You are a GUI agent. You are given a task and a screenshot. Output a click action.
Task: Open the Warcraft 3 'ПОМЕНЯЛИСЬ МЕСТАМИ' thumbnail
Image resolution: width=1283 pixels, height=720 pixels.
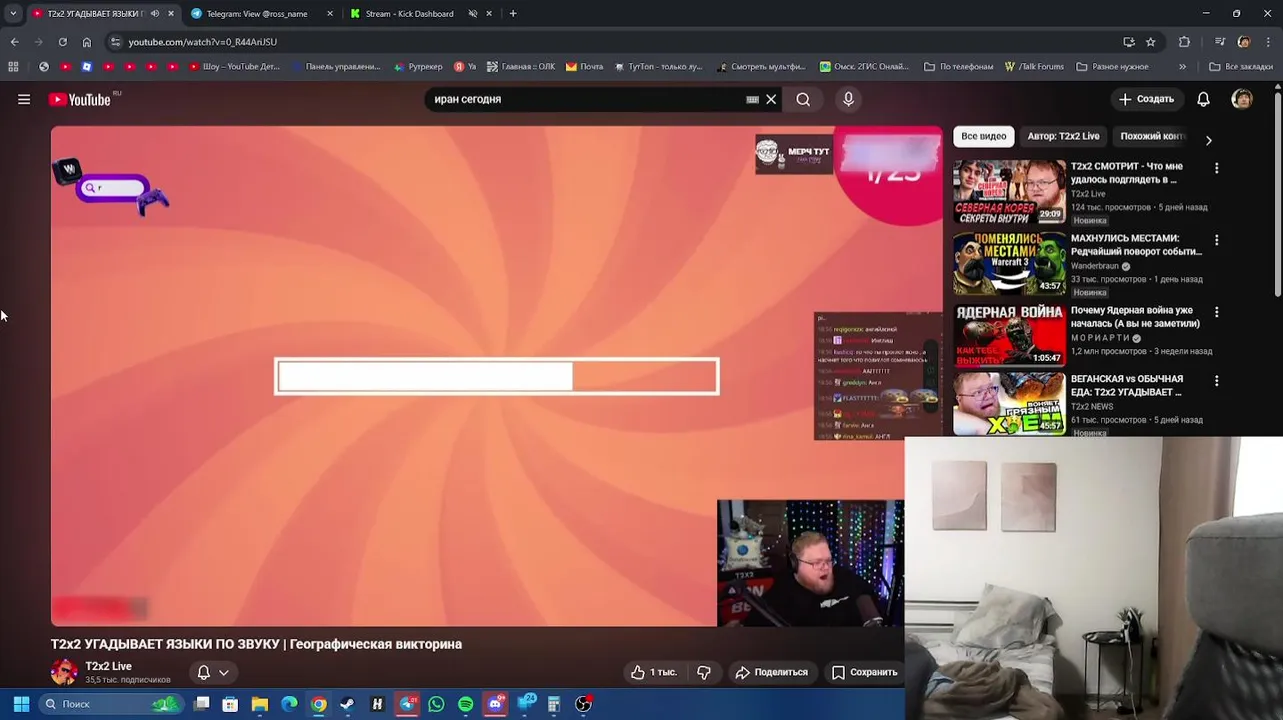pyautogui.click(x=1009, y=264)
